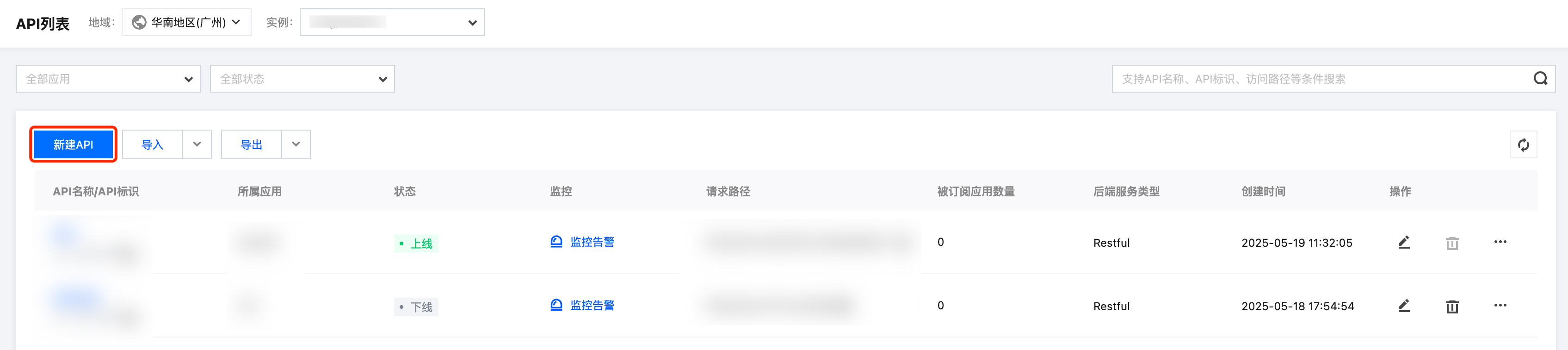This screenshot has width=1568, height=350.
Task: Focus the API name search field
Action: 1321,79
